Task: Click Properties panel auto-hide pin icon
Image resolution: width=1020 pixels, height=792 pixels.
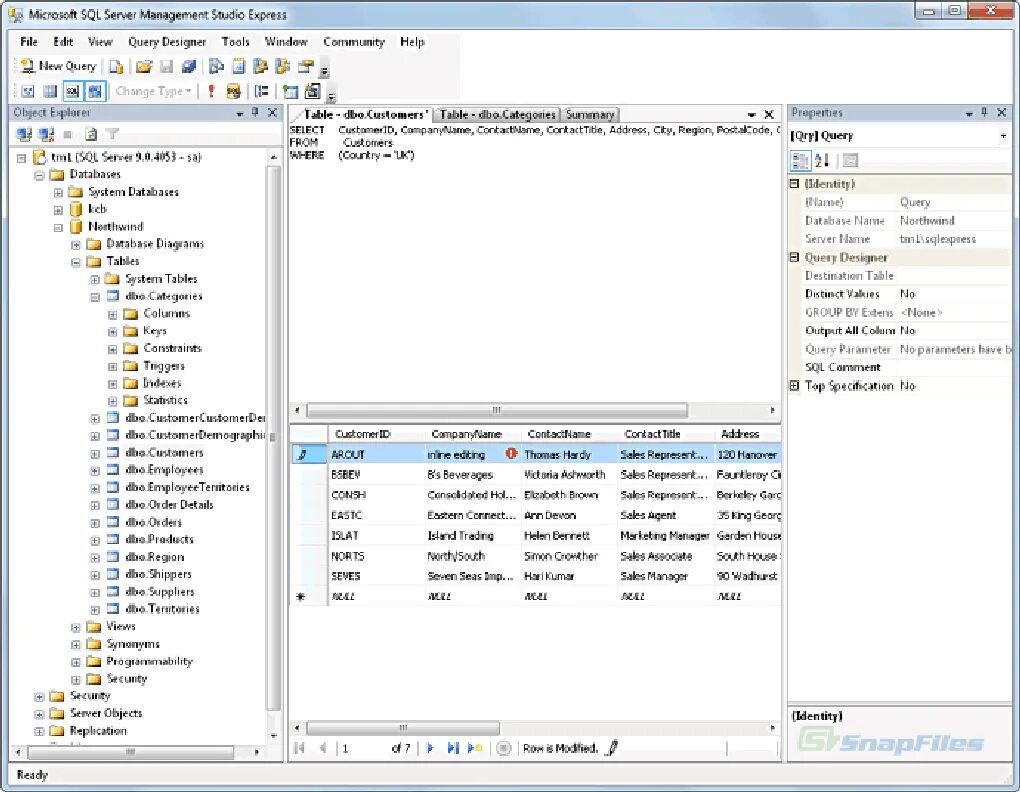Action: point(984,112)
